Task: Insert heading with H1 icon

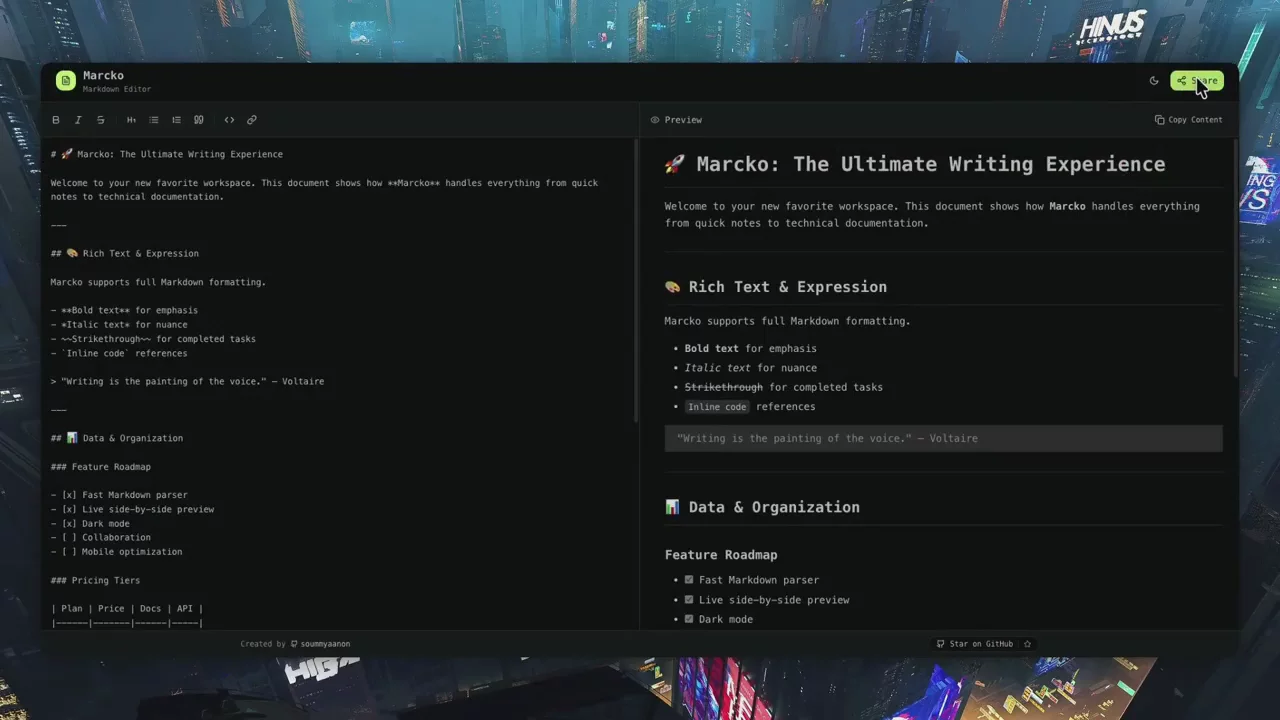Action: (x=131, y=120)
